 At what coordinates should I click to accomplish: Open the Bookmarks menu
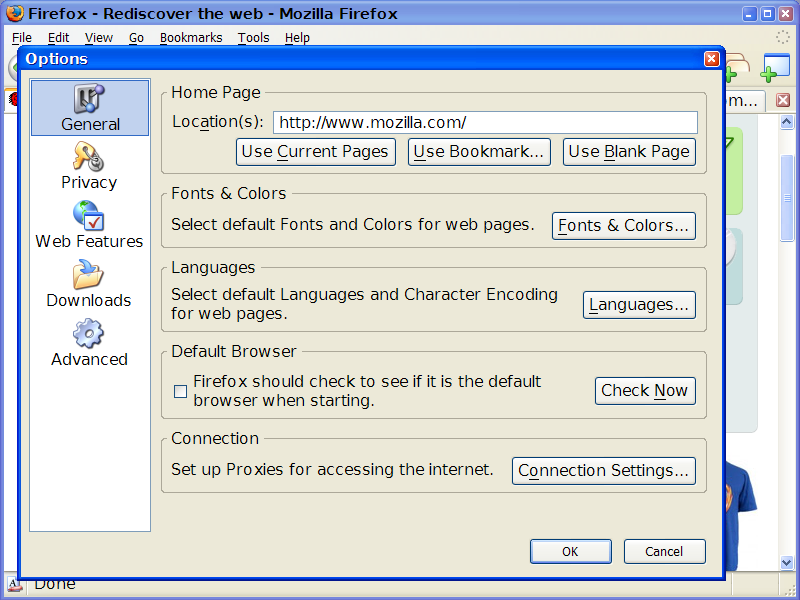190,37
